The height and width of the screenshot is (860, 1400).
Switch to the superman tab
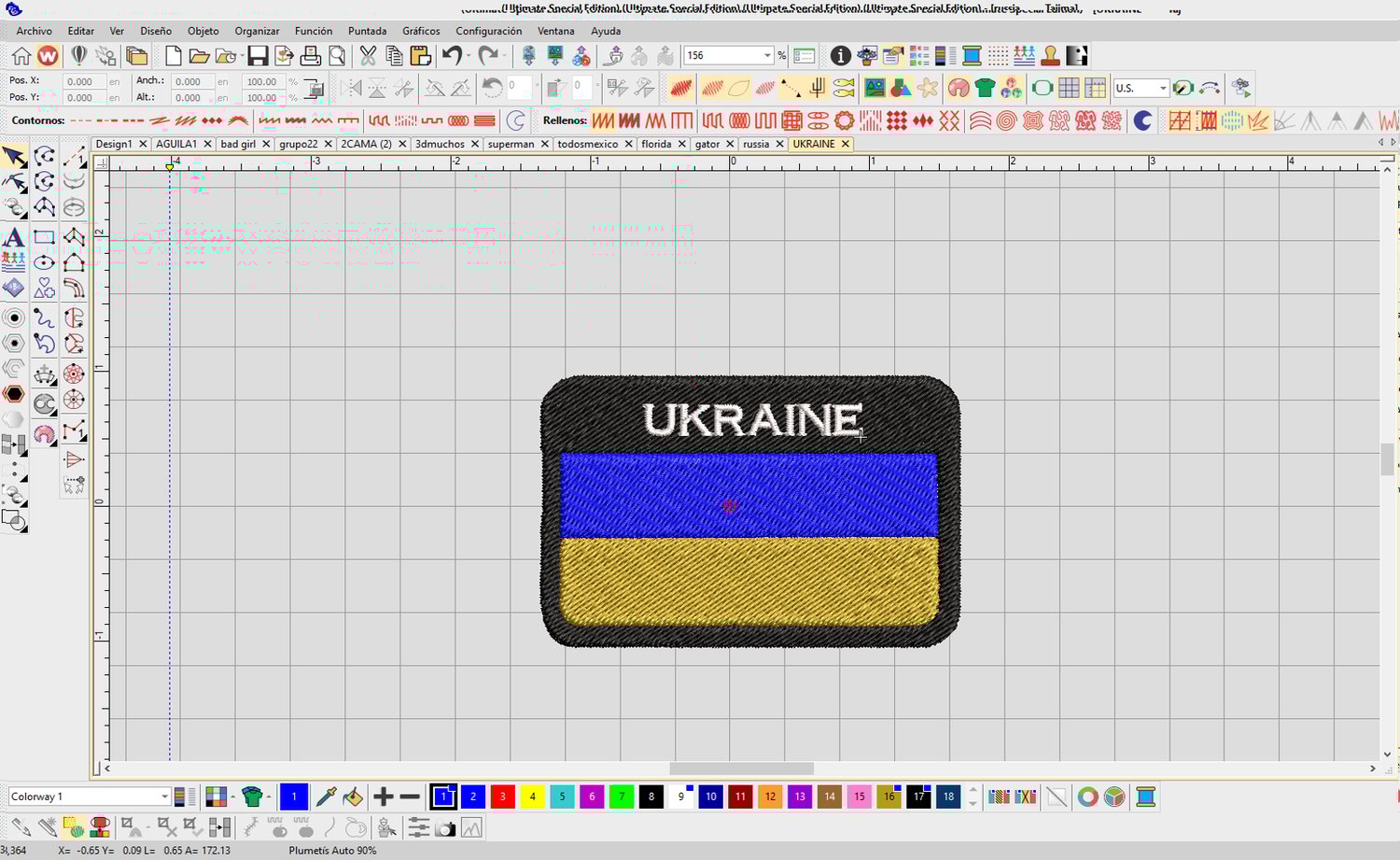[x=511, y=144]
